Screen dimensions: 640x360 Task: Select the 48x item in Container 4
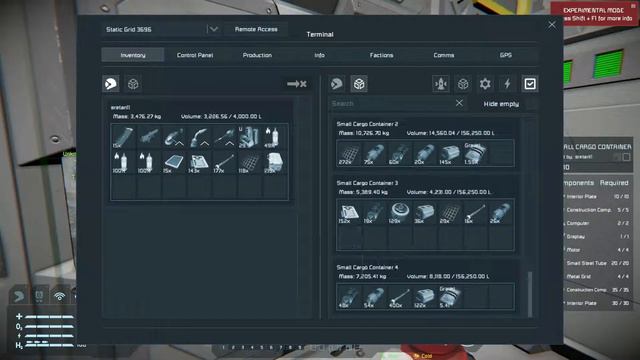pos(349,297)
